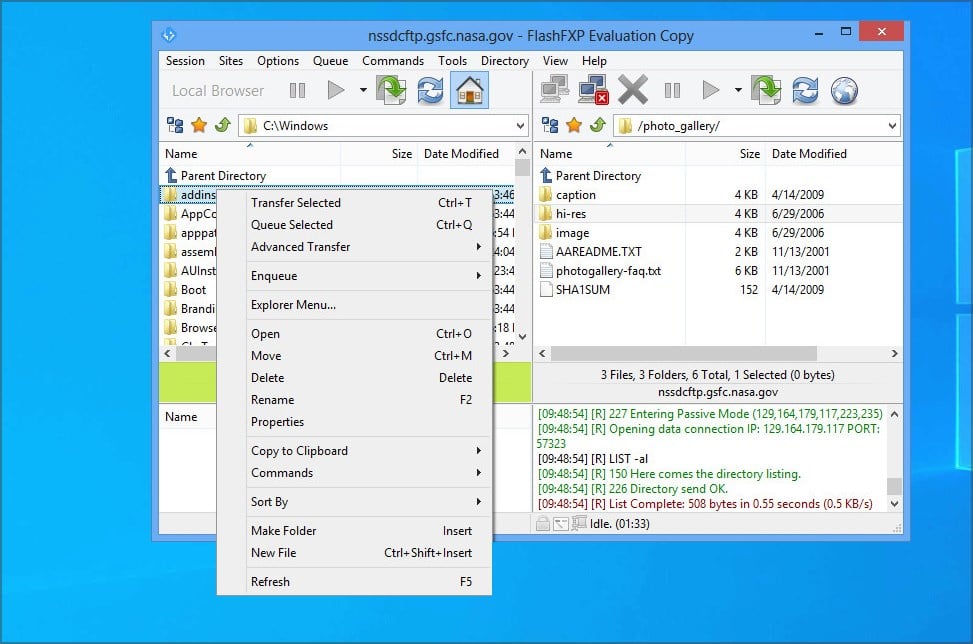Expand the Enqueue submenu
The width and height of the screenshot is (973, 644).
pos(354,276)
